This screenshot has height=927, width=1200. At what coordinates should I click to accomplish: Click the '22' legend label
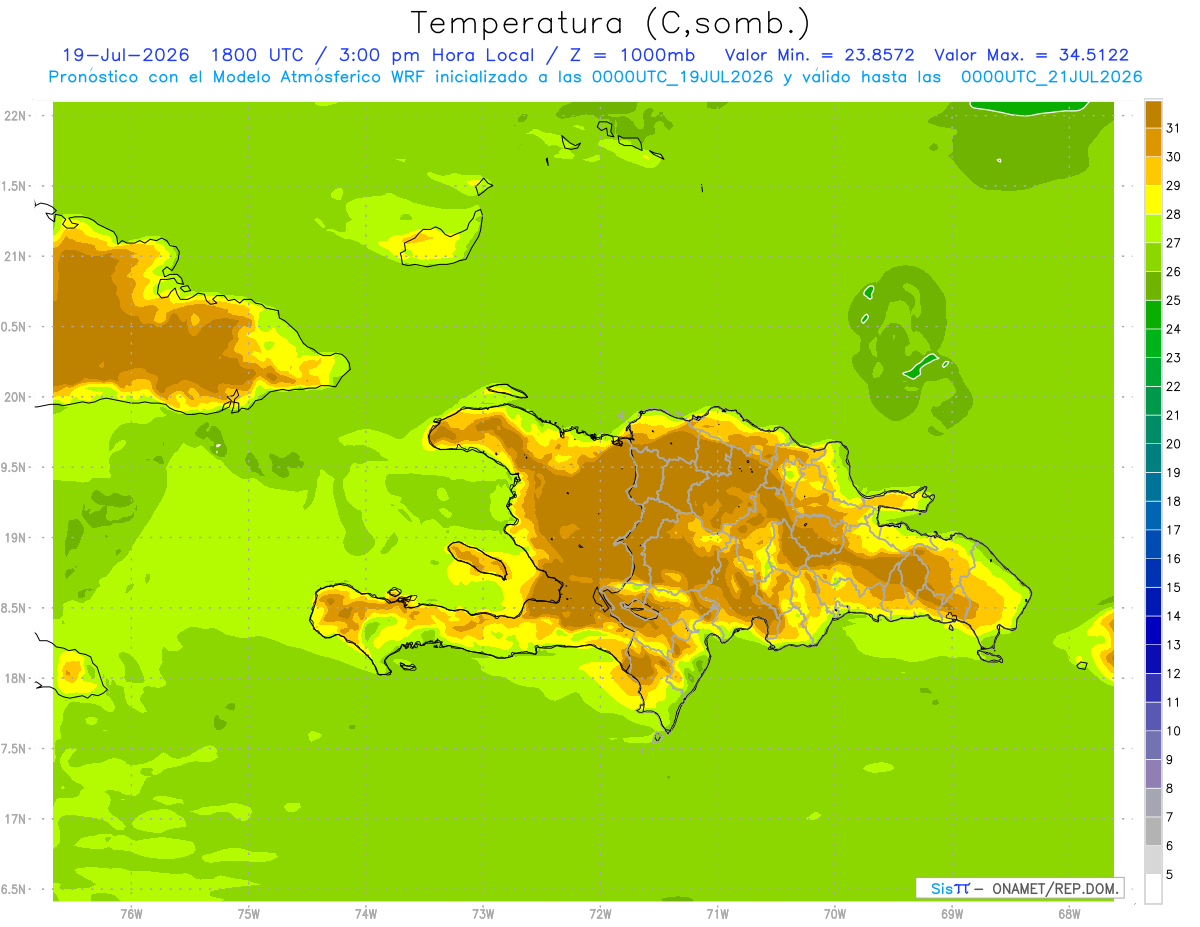click(1173, 386)
